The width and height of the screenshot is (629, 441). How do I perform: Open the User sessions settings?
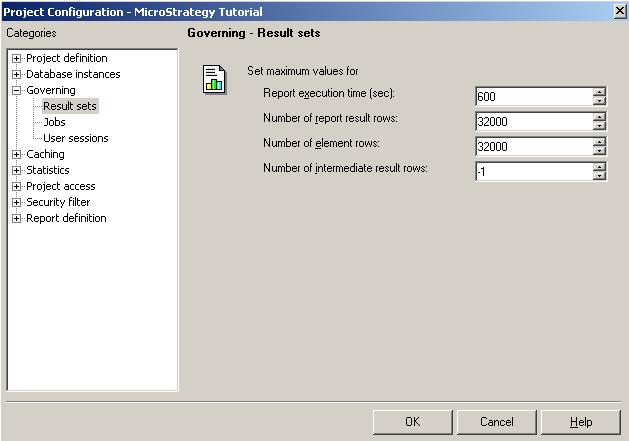click(75, 138)
